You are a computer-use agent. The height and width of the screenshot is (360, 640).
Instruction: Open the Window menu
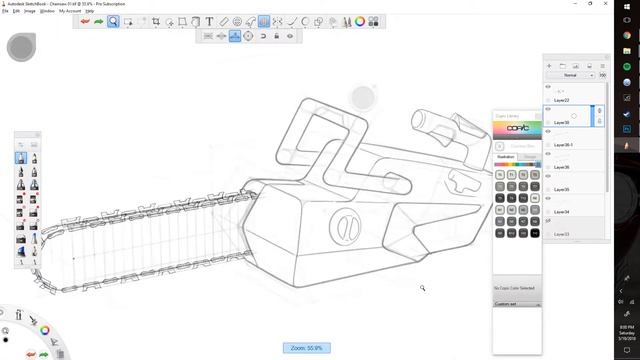tap(47, 11)
